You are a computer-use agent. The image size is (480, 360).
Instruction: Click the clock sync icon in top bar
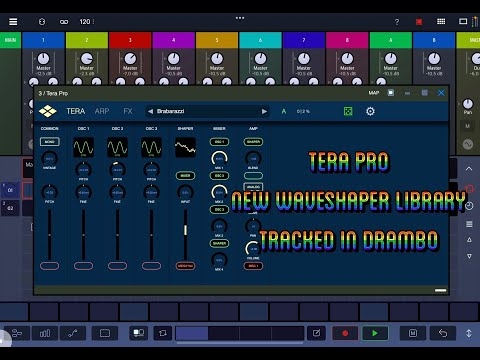42,22
